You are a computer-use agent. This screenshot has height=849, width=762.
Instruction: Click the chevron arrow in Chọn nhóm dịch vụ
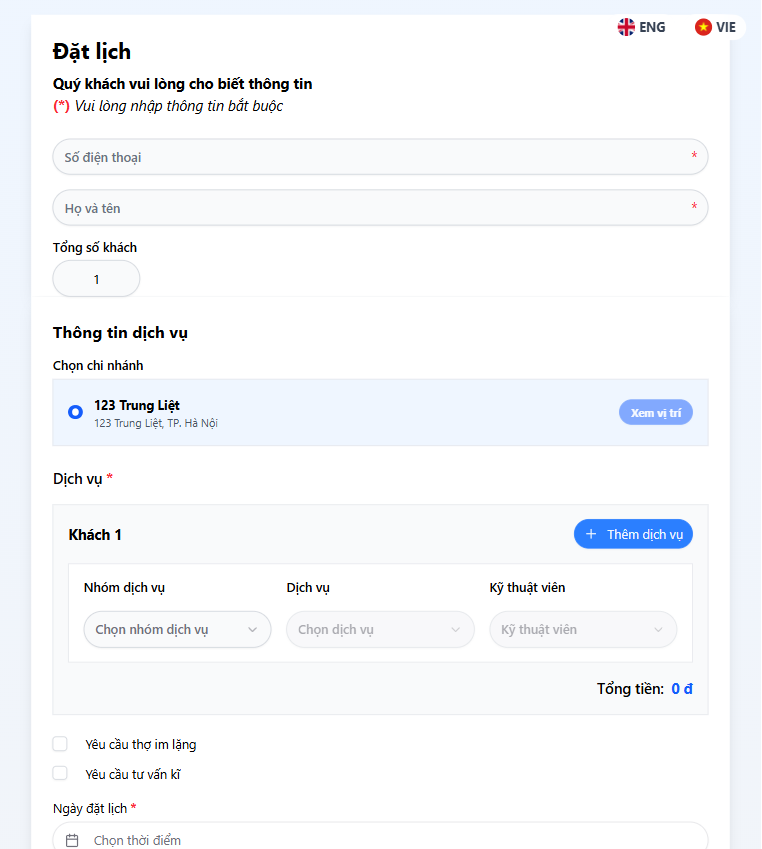click(252, 630)
